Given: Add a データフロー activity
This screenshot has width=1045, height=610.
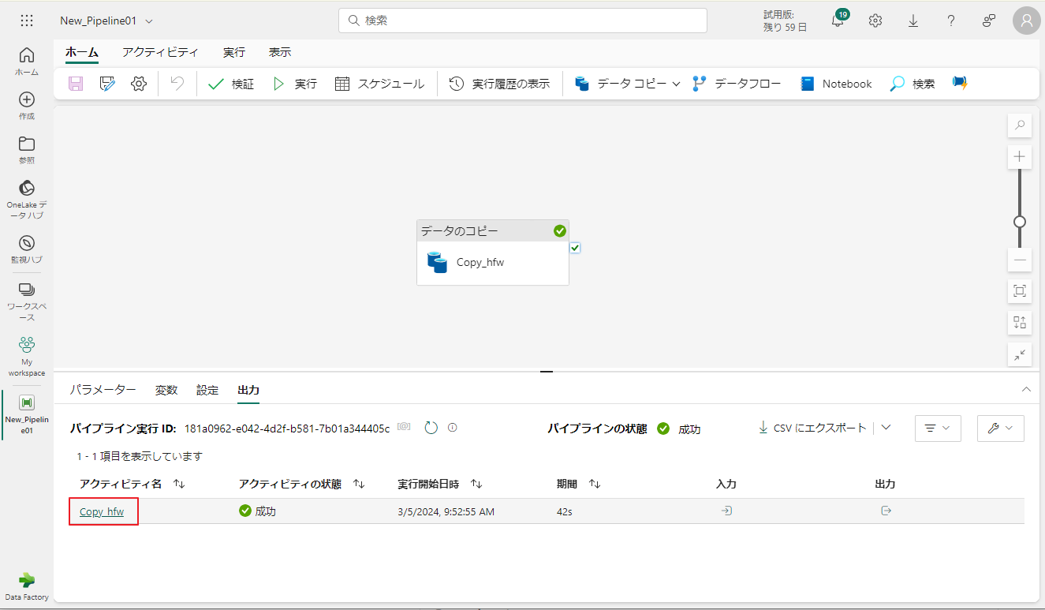Looking at the screenshot, I should tap(736, 83).
